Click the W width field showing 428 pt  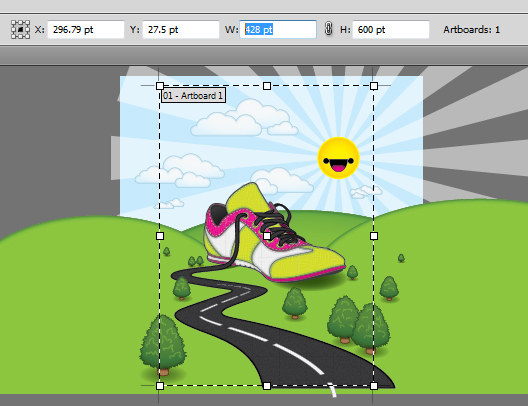click(x=278, y=30)
